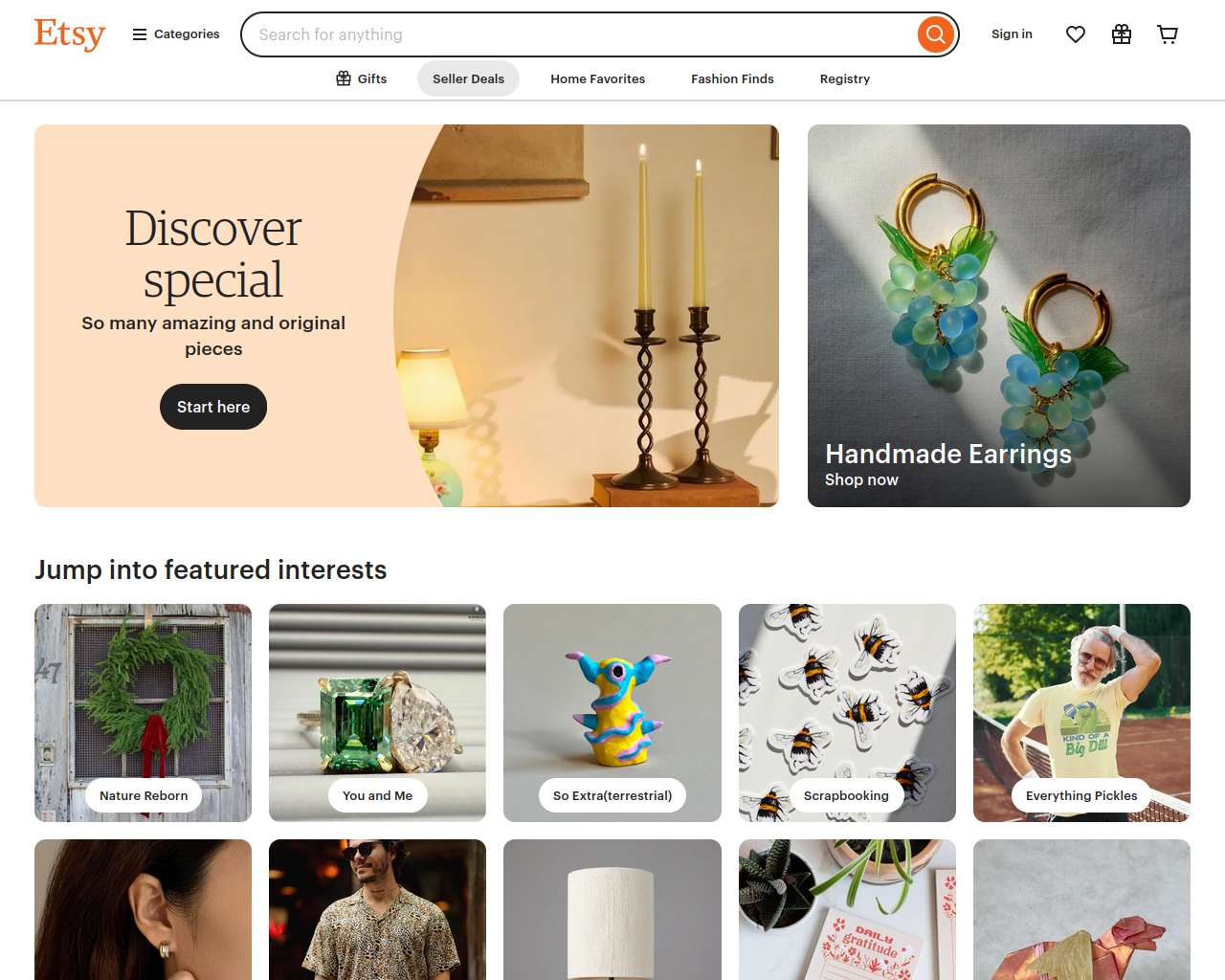Expand the Categories menu
This screenshot has height=980, width=1225.
pos(176,34)
